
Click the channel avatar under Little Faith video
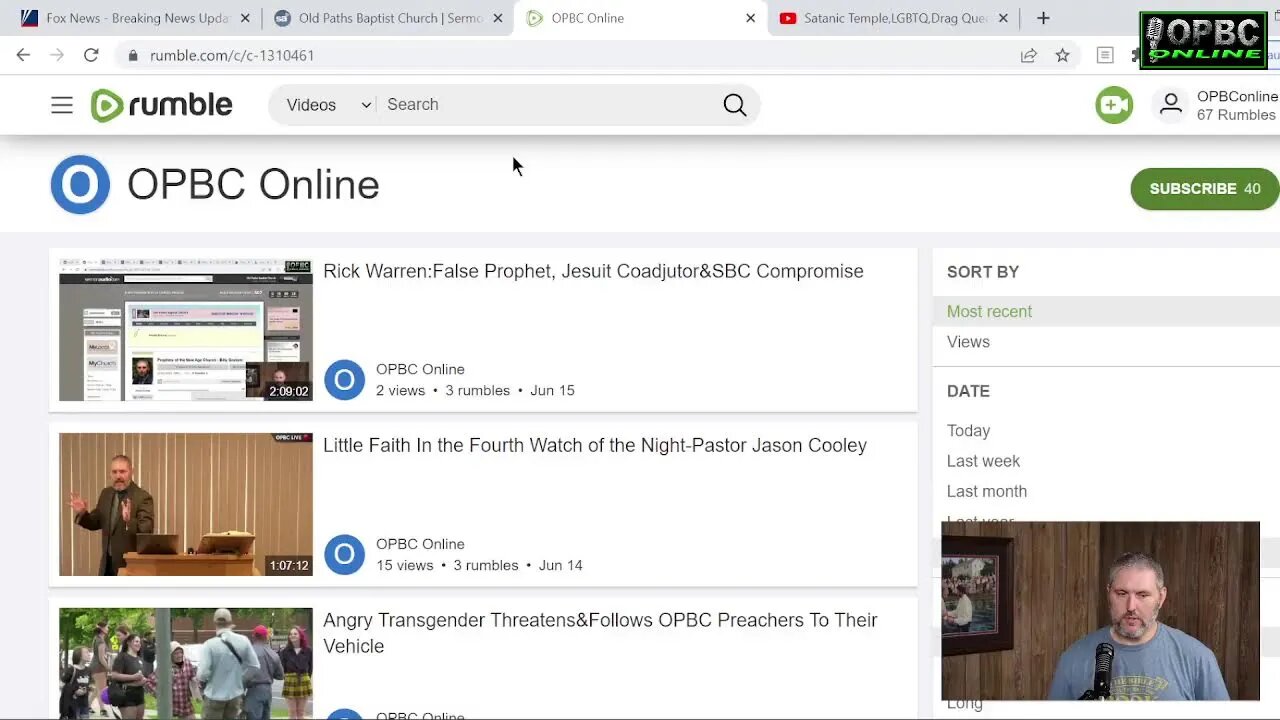pos(344,555)
